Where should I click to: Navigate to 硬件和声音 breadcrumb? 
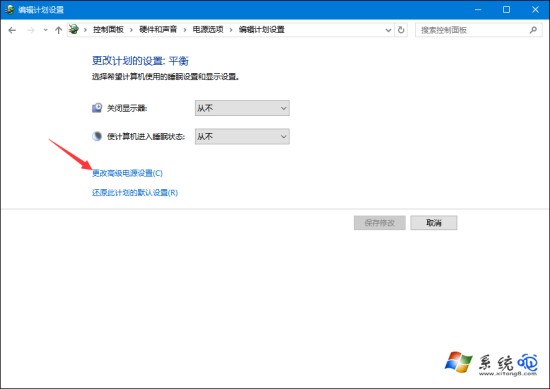point(158,30)
